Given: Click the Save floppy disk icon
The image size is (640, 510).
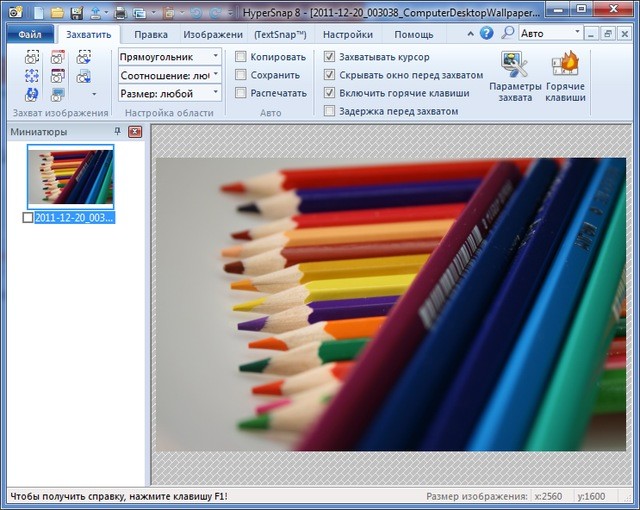Looking at the screenshot, I should point(80,13).
